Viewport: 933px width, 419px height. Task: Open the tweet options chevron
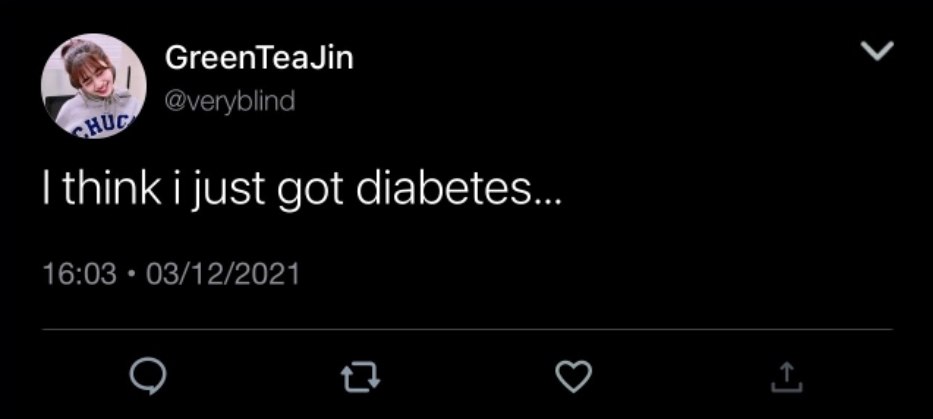tap(878, 51)
